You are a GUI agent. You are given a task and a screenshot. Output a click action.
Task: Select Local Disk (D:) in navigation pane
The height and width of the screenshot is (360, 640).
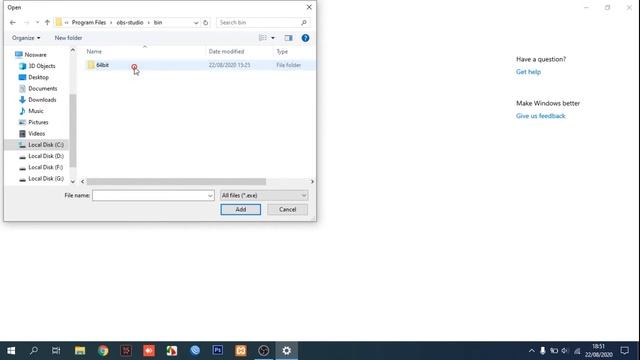click(x=46, y=156)
